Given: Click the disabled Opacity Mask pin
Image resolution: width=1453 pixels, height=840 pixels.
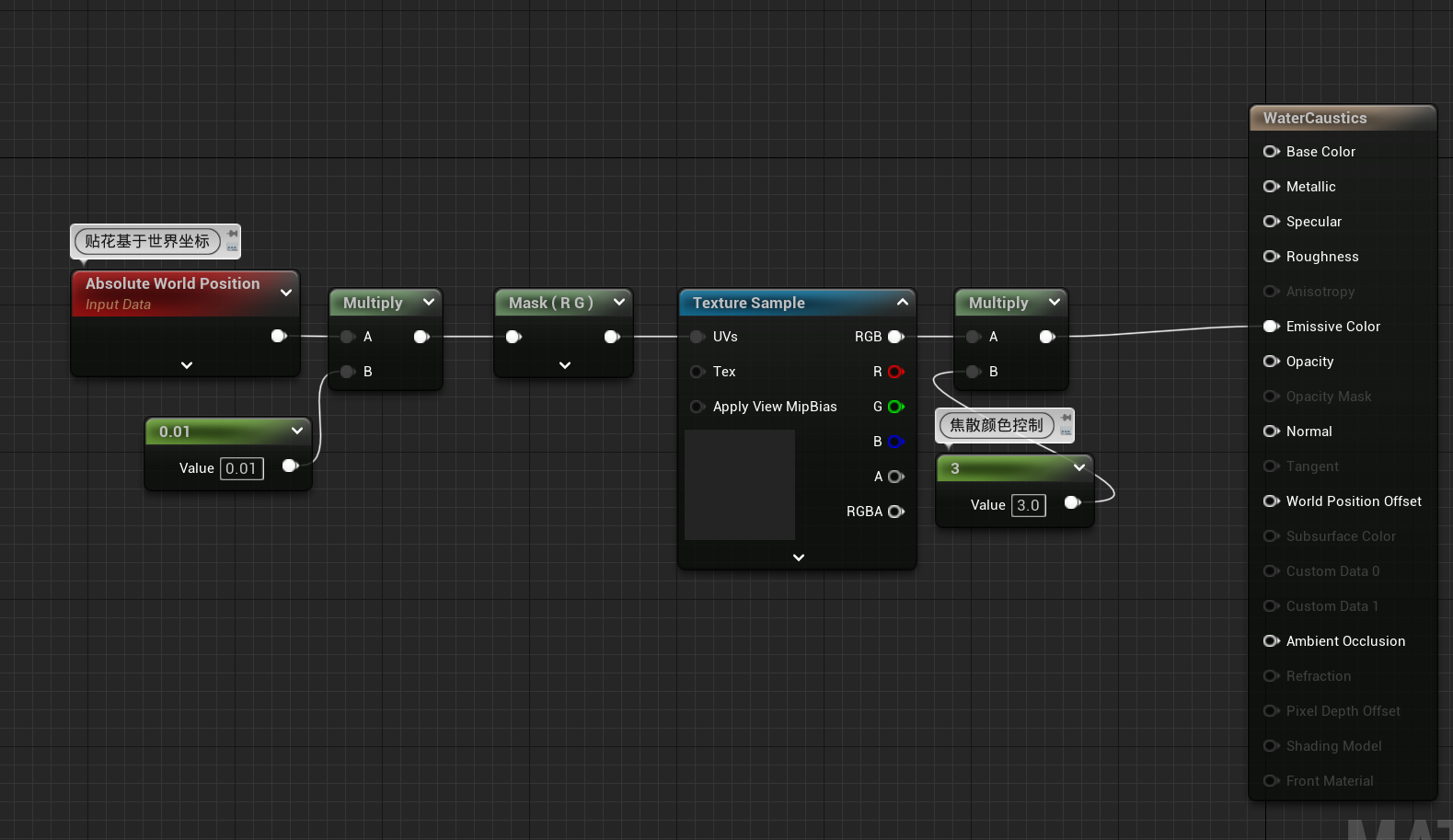Looking at the screenshot, I should (x=1272, y=397).
